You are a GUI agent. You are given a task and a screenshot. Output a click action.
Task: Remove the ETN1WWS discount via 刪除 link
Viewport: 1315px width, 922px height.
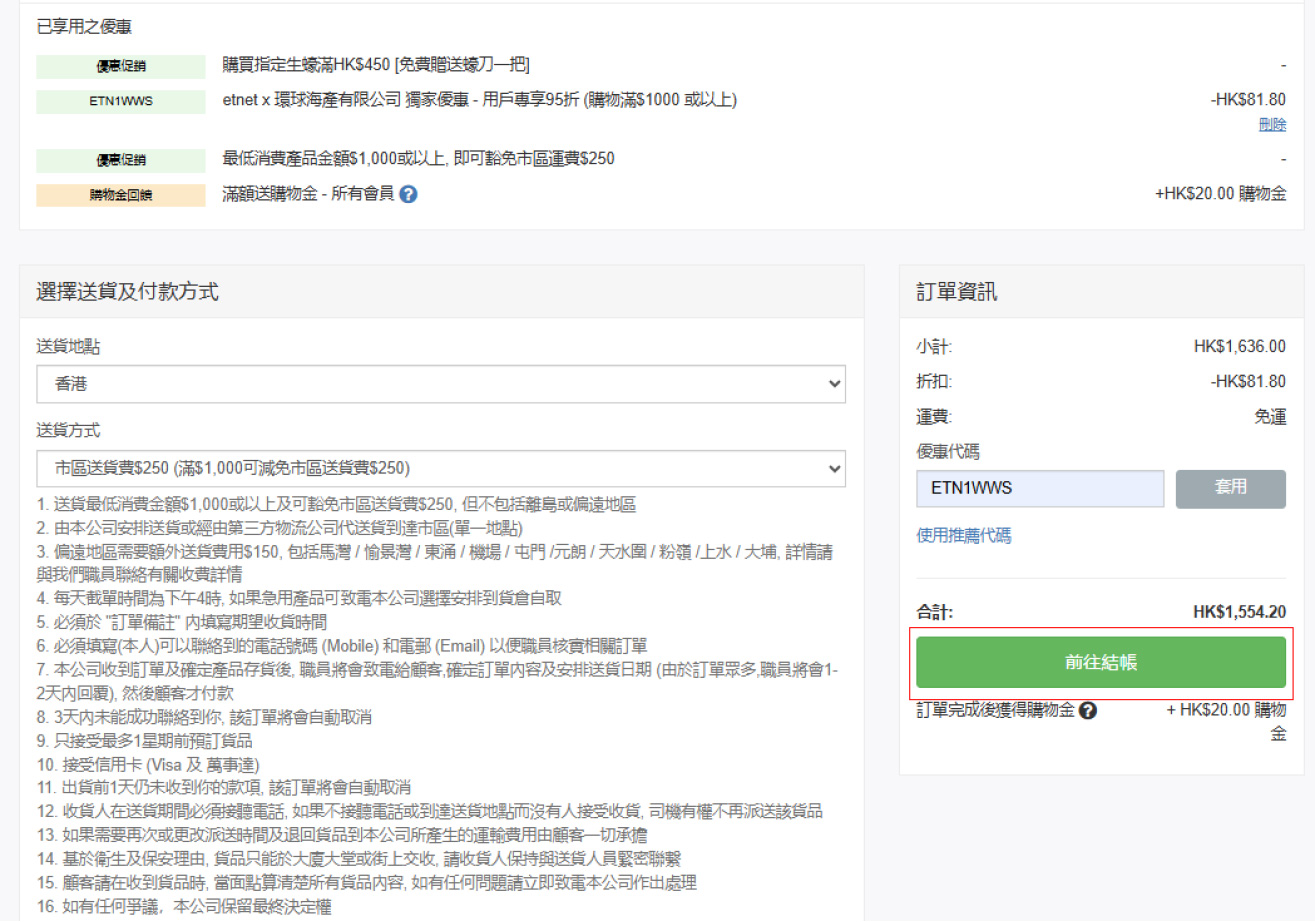pos(1272,124)
